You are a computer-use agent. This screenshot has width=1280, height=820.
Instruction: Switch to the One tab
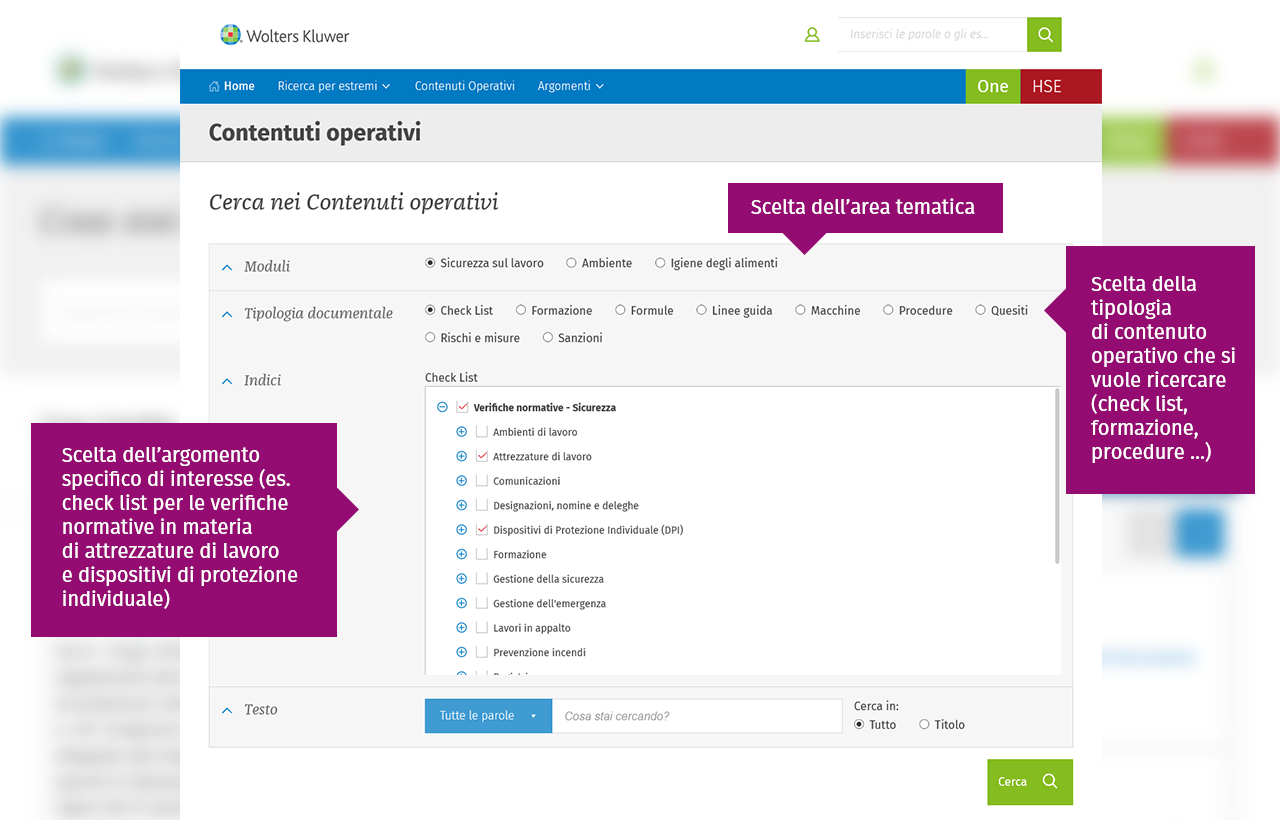pos(993,86)
